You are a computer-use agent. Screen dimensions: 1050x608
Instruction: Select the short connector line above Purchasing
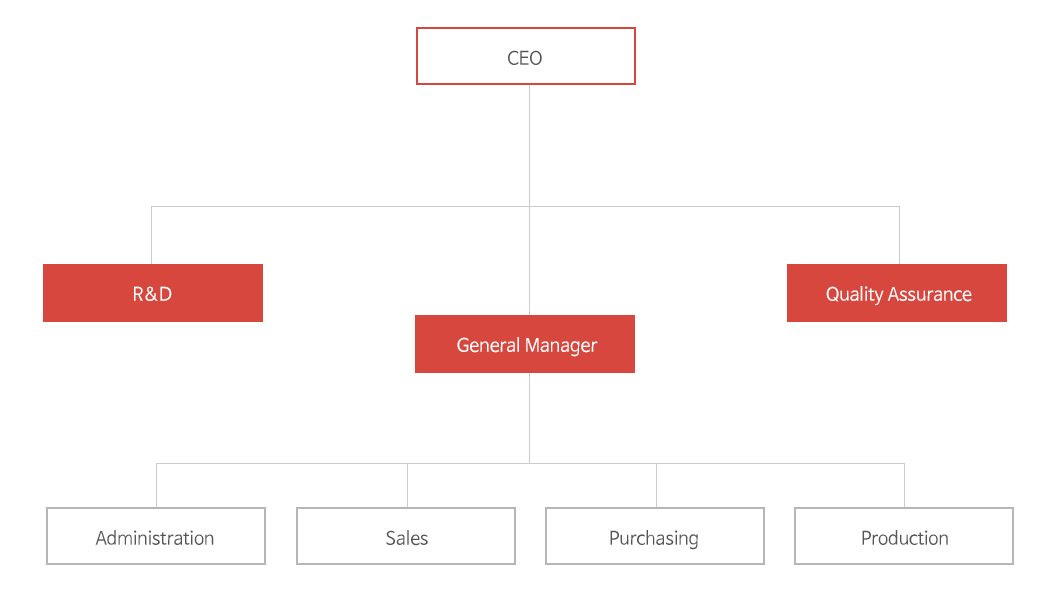[656, 485]
